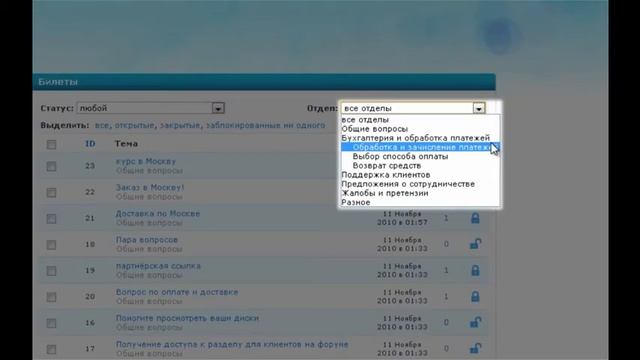Choose 'все отделы' in the dropdown list
The height and width of the screenshot is (360, 640).
(420, 120)
